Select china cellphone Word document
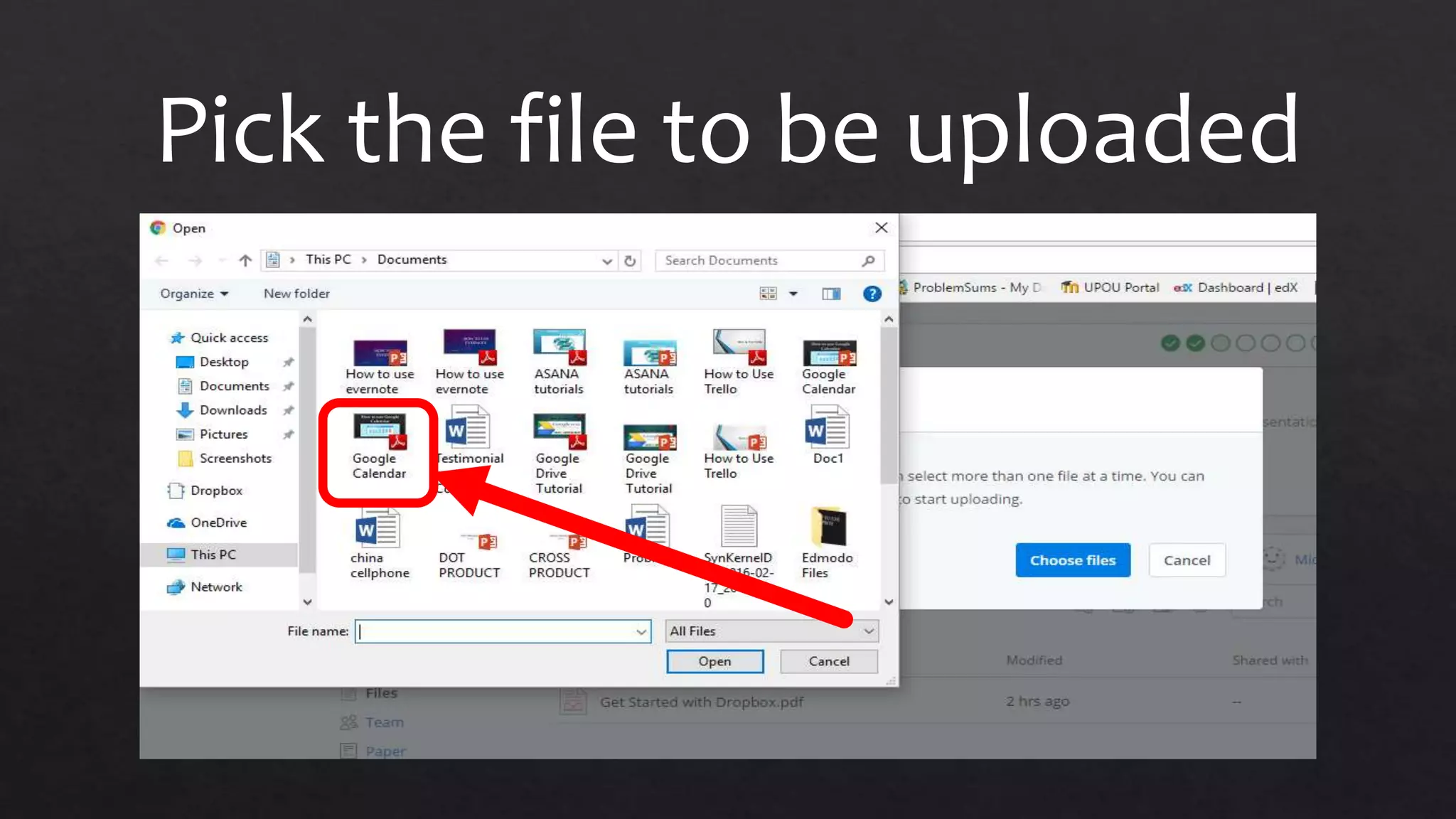This screenshot has height=819, width=1456. pyautogui.click(x=380, y=543)
